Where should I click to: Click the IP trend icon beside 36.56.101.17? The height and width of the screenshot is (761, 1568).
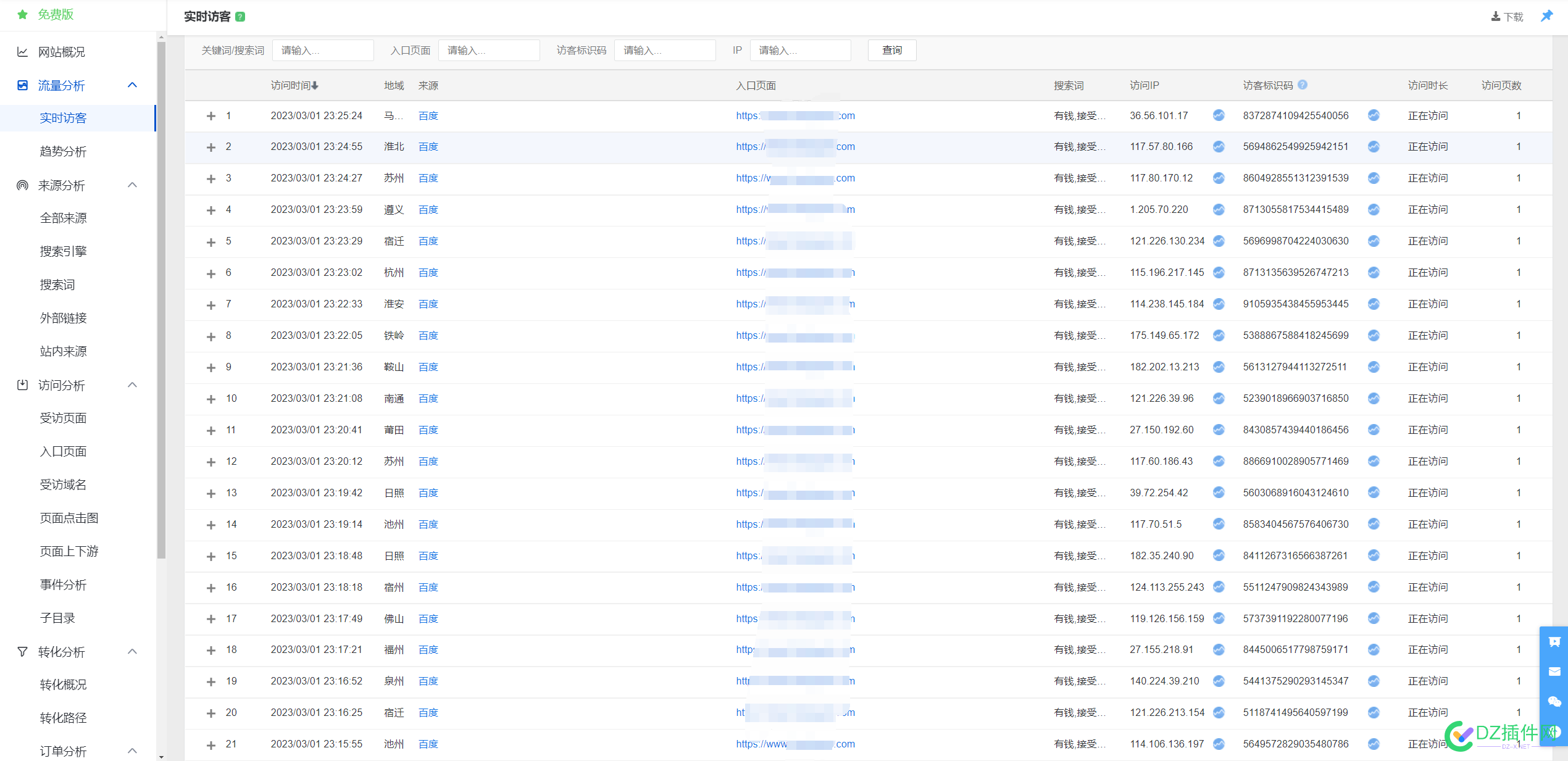tap(1219, 115)
